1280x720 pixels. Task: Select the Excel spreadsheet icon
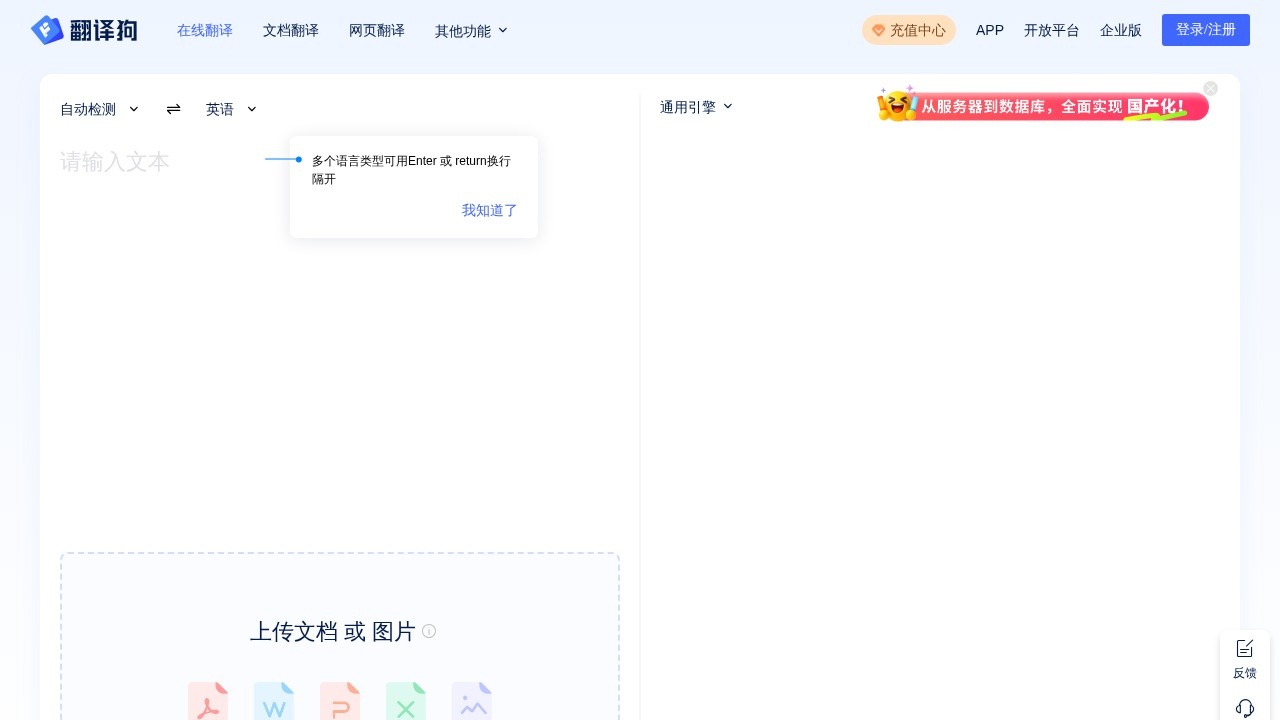coord(406,701)
